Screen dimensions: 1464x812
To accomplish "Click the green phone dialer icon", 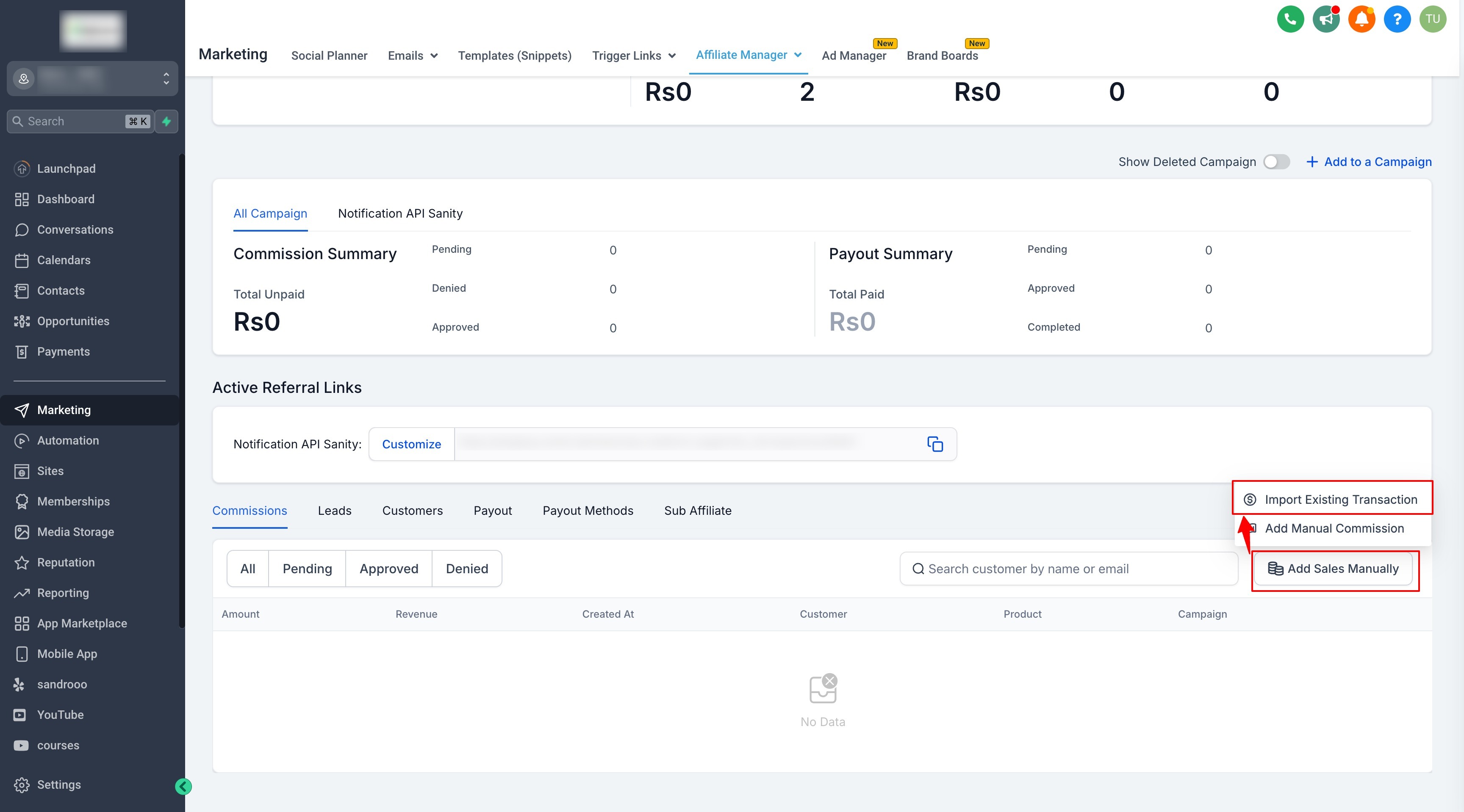I will (x=1290, y=19).
